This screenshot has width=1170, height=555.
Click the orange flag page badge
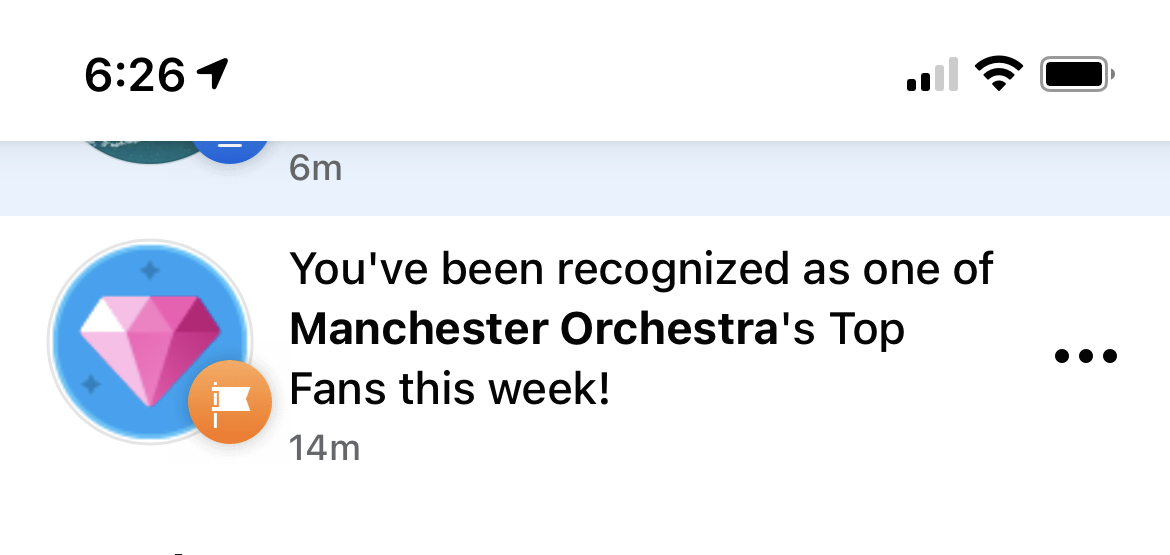point(230,402)
